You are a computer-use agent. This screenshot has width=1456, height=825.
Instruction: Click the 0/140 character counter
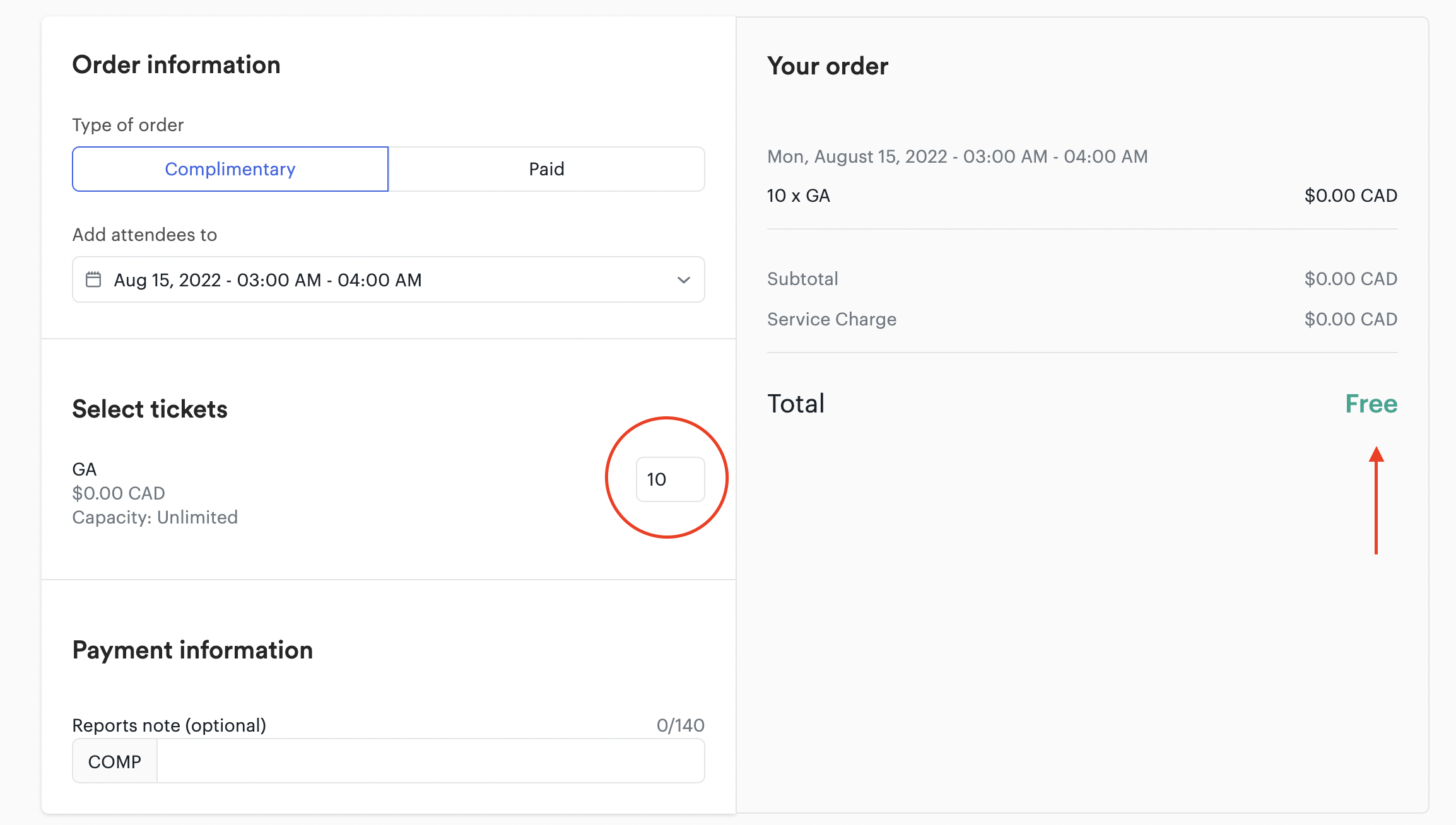pos(681,725)
